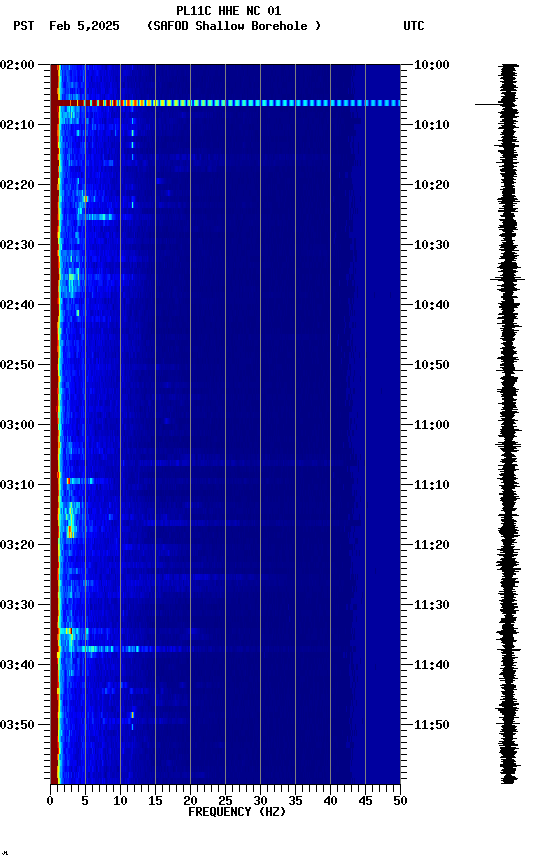Viewport: 552px width, 864px height.
Task: Click the 50 Hz frequency axis label
Action: coord(401,801)
